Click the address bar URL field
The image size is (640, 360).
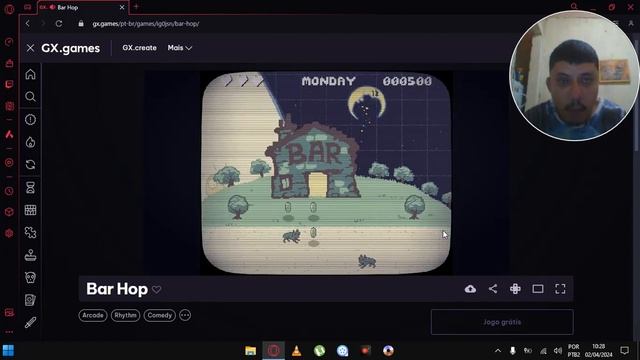point(145,24)
